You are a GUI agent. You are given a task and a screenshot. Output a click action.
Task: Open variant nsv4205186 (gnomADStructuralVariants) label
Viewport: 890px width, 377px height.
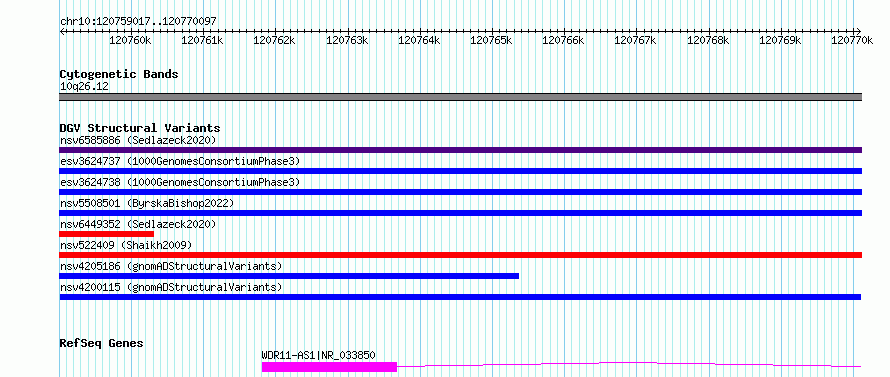pos(171,266)
